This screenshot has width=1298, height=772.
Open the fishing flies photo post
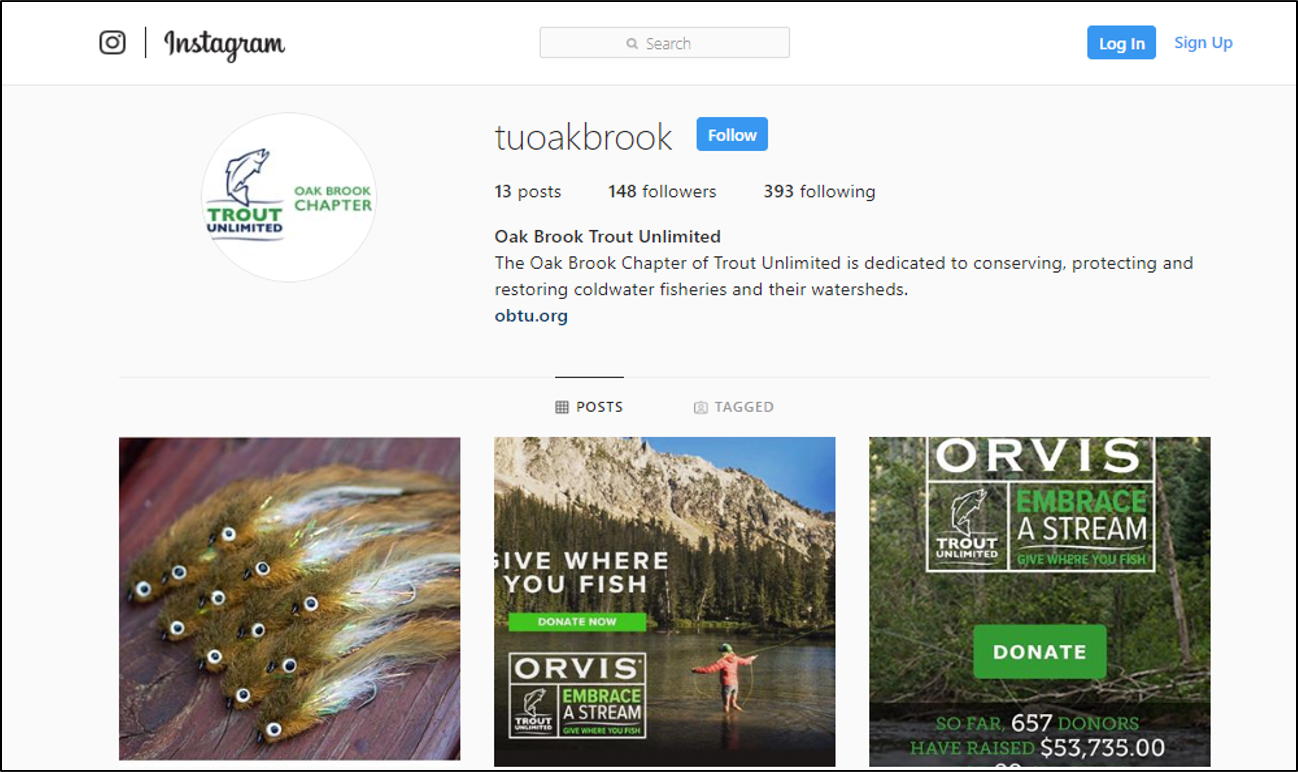290,599
